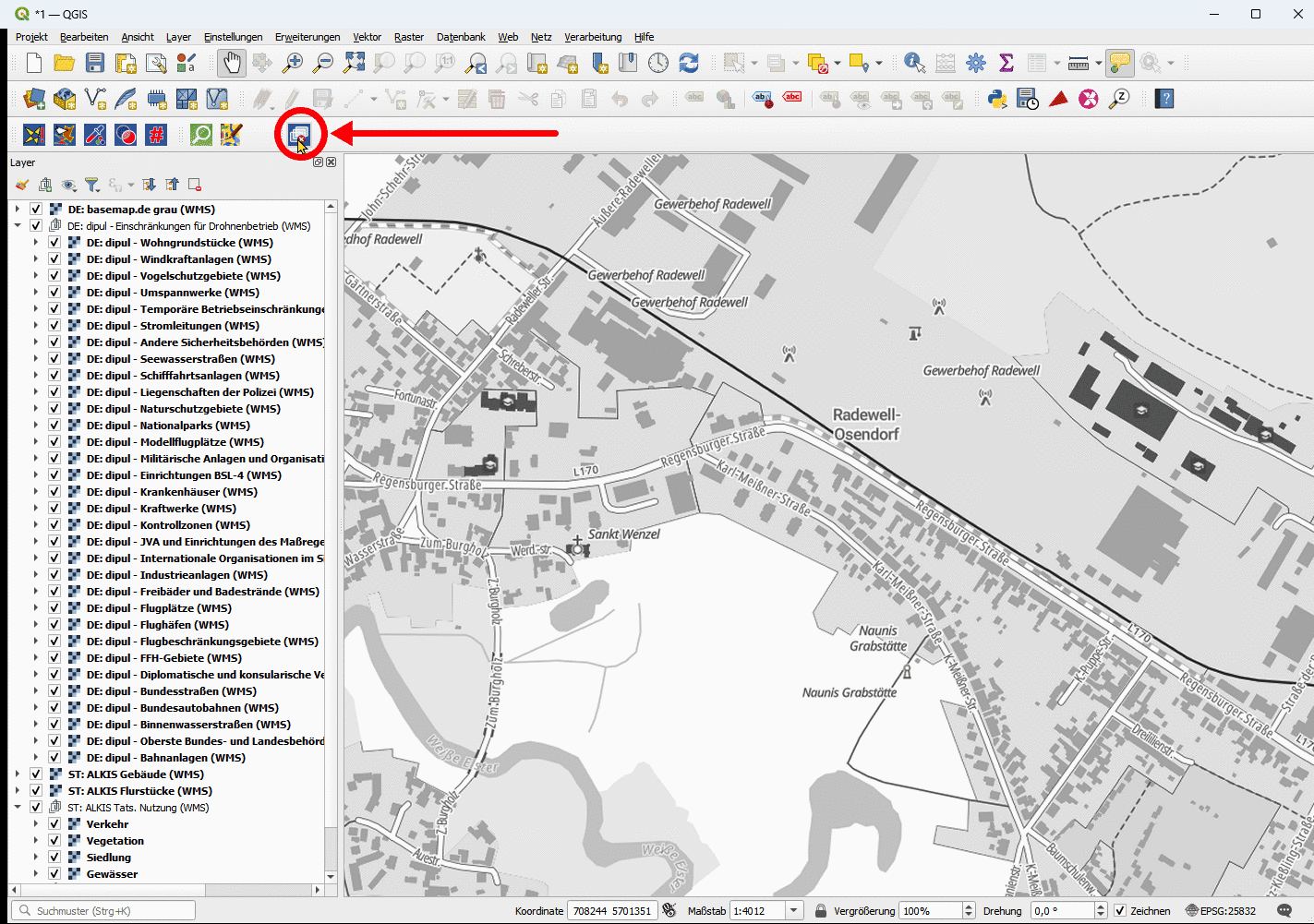
Task: Refresh the map canvas
Action: click(689, 63)
